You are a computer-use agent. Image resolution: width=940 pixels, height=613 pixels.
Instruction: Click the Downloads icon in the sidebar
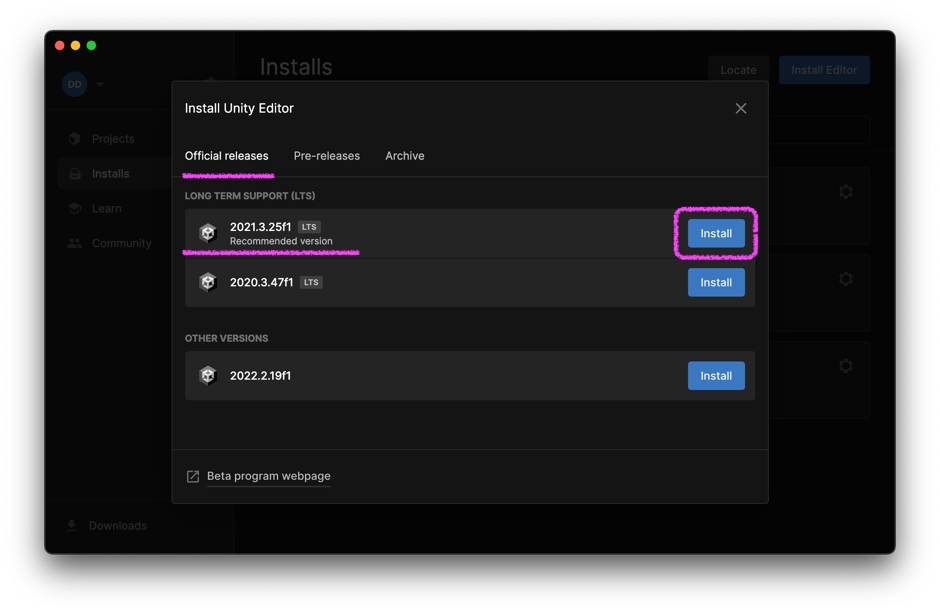72,526
